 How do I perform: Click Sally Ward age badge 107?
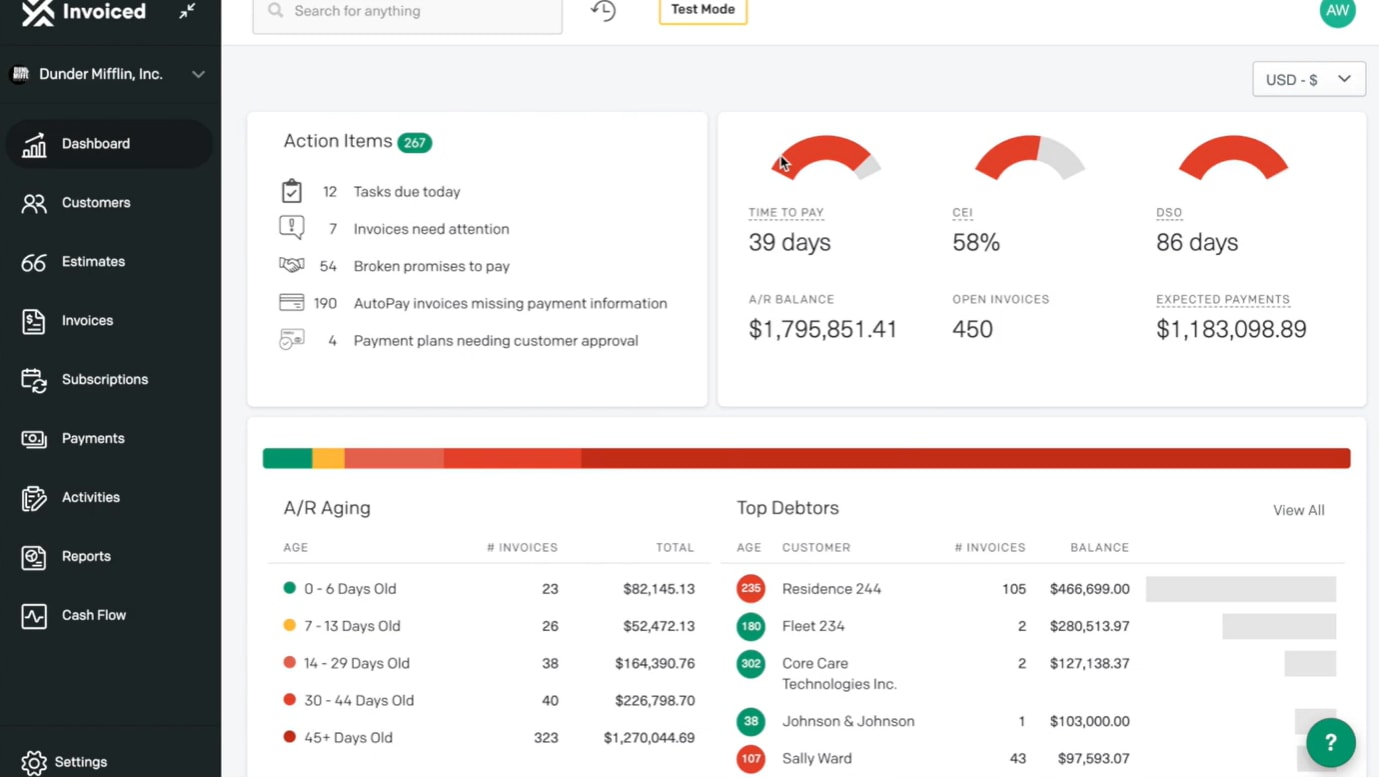click(x=751, y=758)
